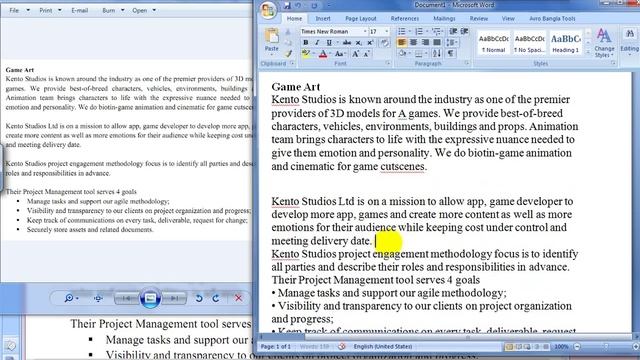The width and height of the screenshot is (640, 360).
Task: Open the Review ribbon tab
Action: pyautogui.click(x=479, y=18)
